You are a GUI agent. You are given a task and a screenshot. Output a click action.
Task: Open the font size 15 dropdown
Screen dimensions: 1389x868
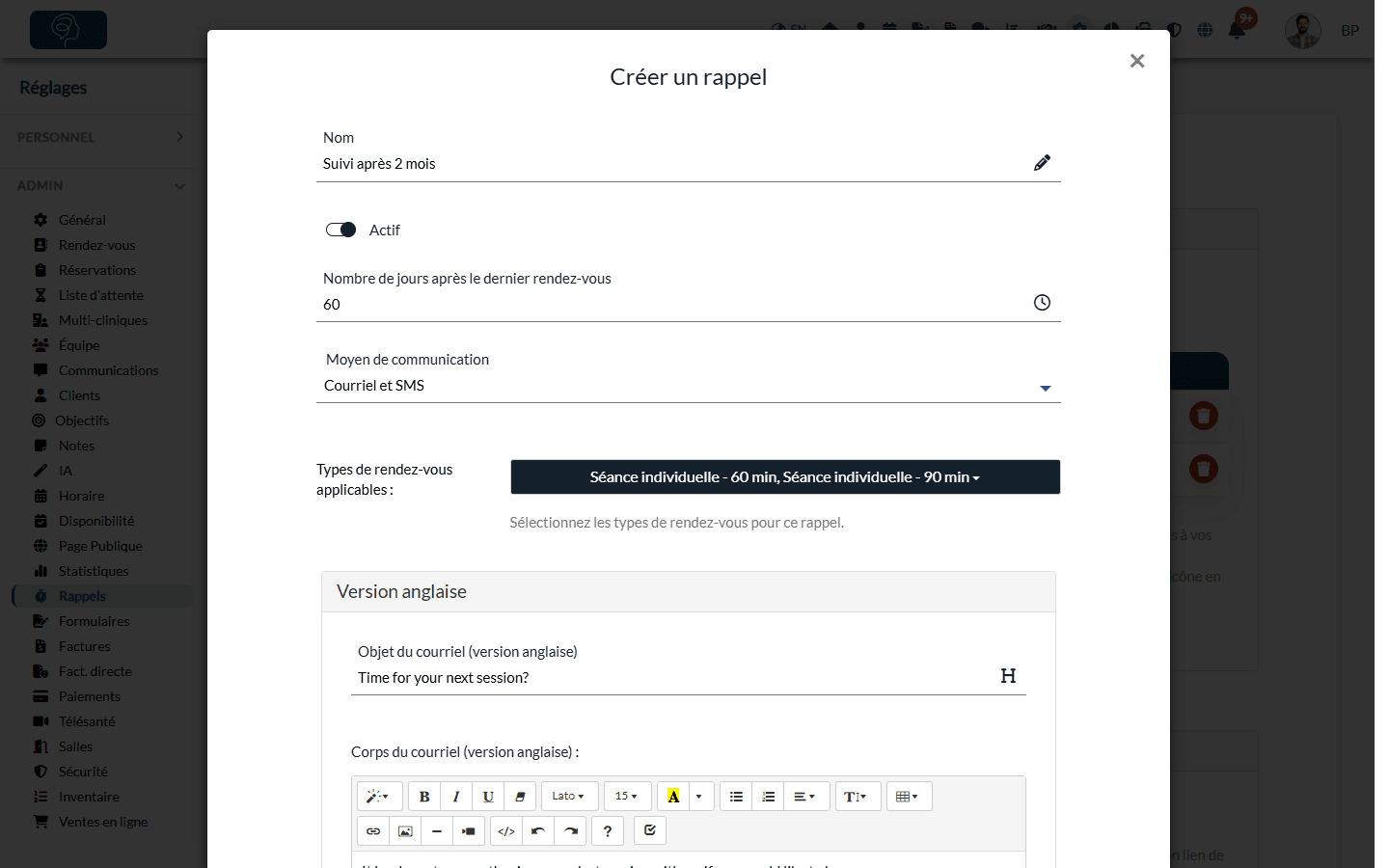coord(627,797)
